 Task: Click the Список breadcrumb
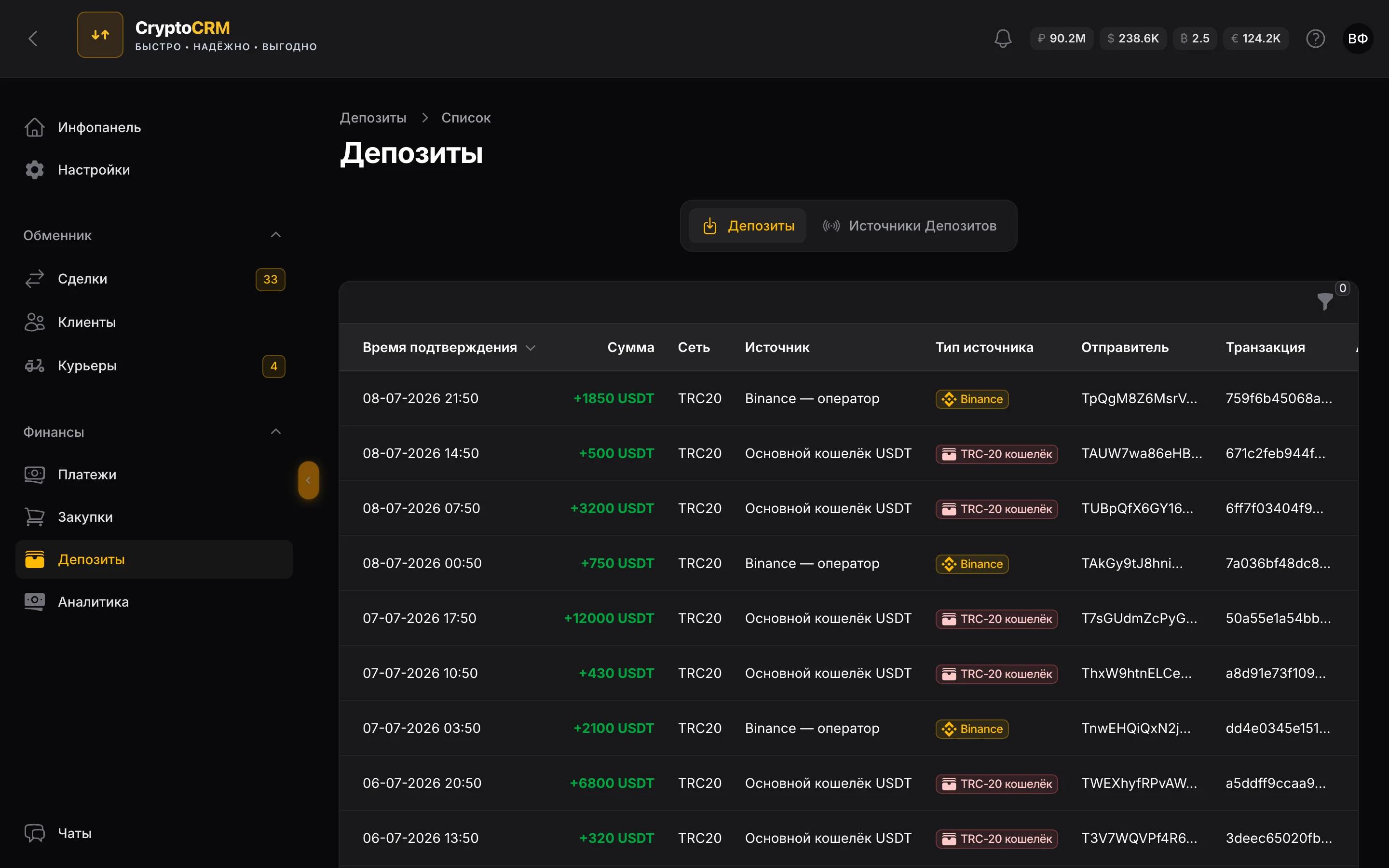(466, 118)
